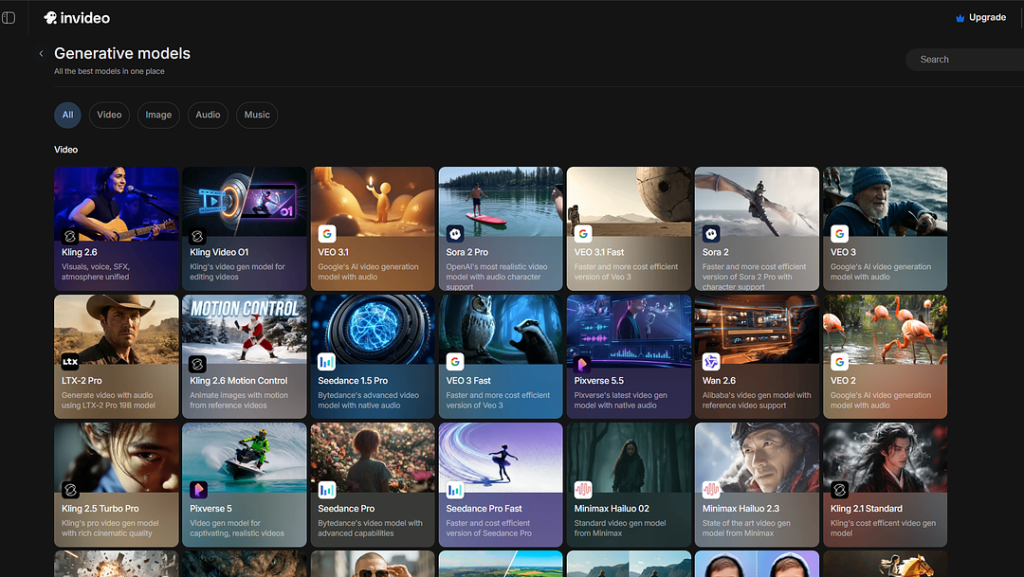Click the Google icon on VEO 3.1 card
This screenshot has width=1024, height=577.
(327, 233)
